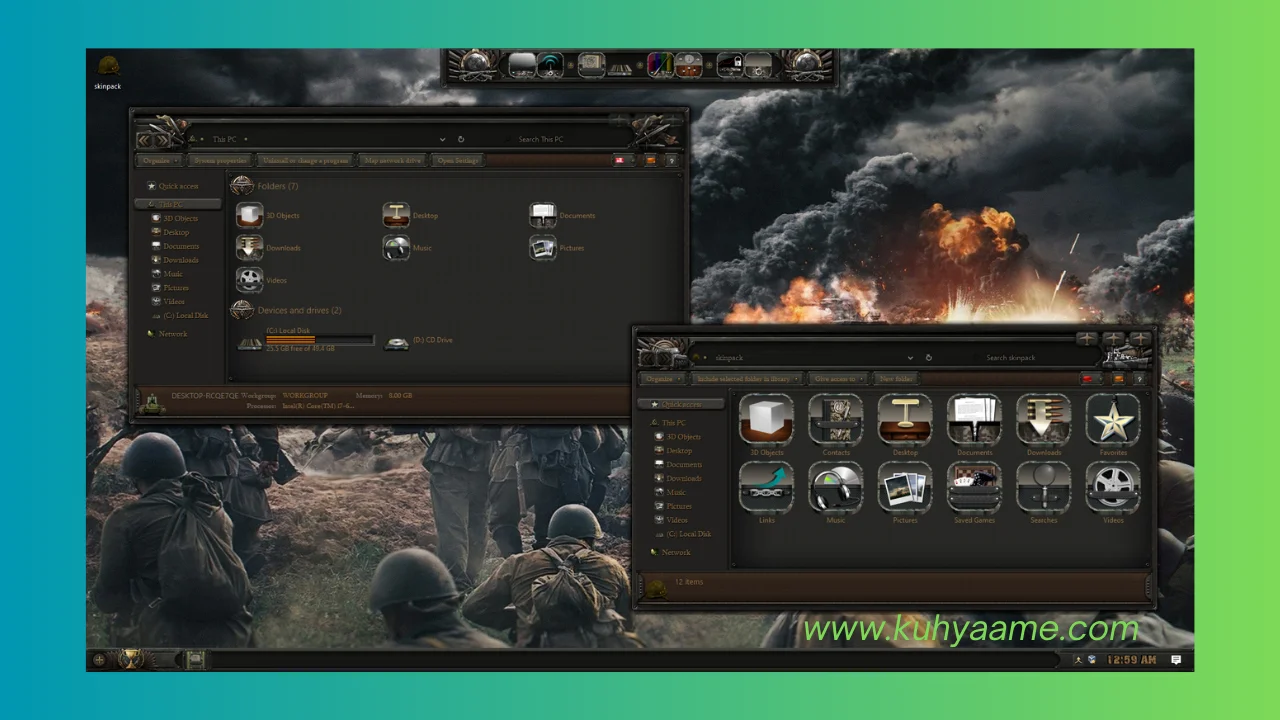Image resolution: width=1280 pixels, height=720 pixels.
Task: Click the Start button on the taskbar
Action: [130, 659]
